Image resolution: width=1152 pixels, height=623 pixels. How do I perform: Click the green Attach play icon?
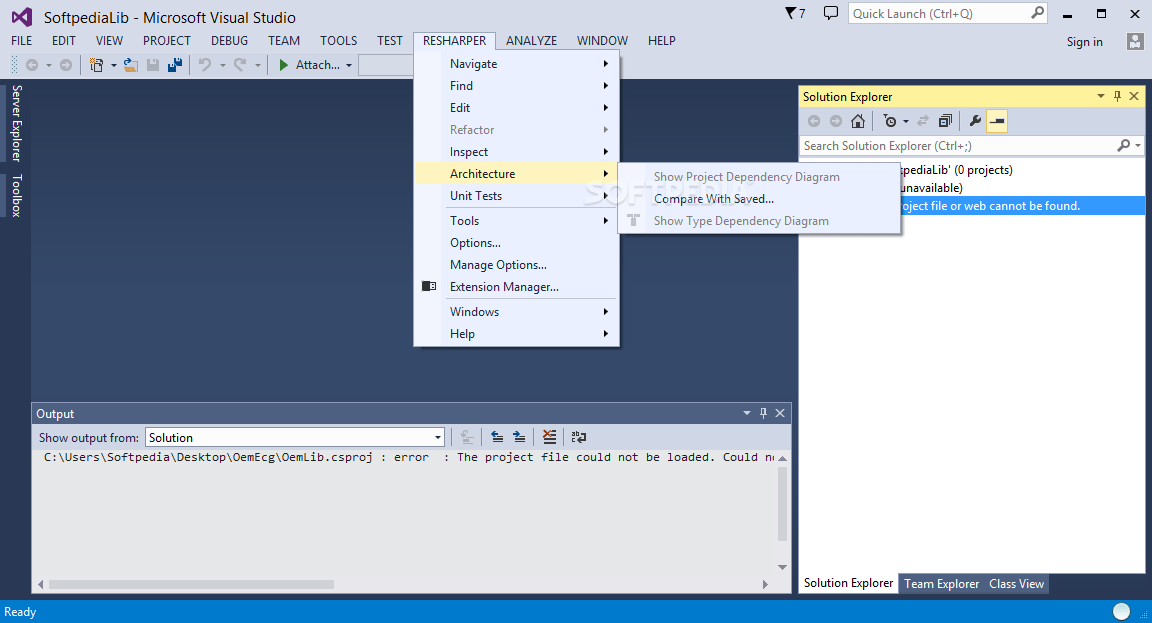point(284,65)
